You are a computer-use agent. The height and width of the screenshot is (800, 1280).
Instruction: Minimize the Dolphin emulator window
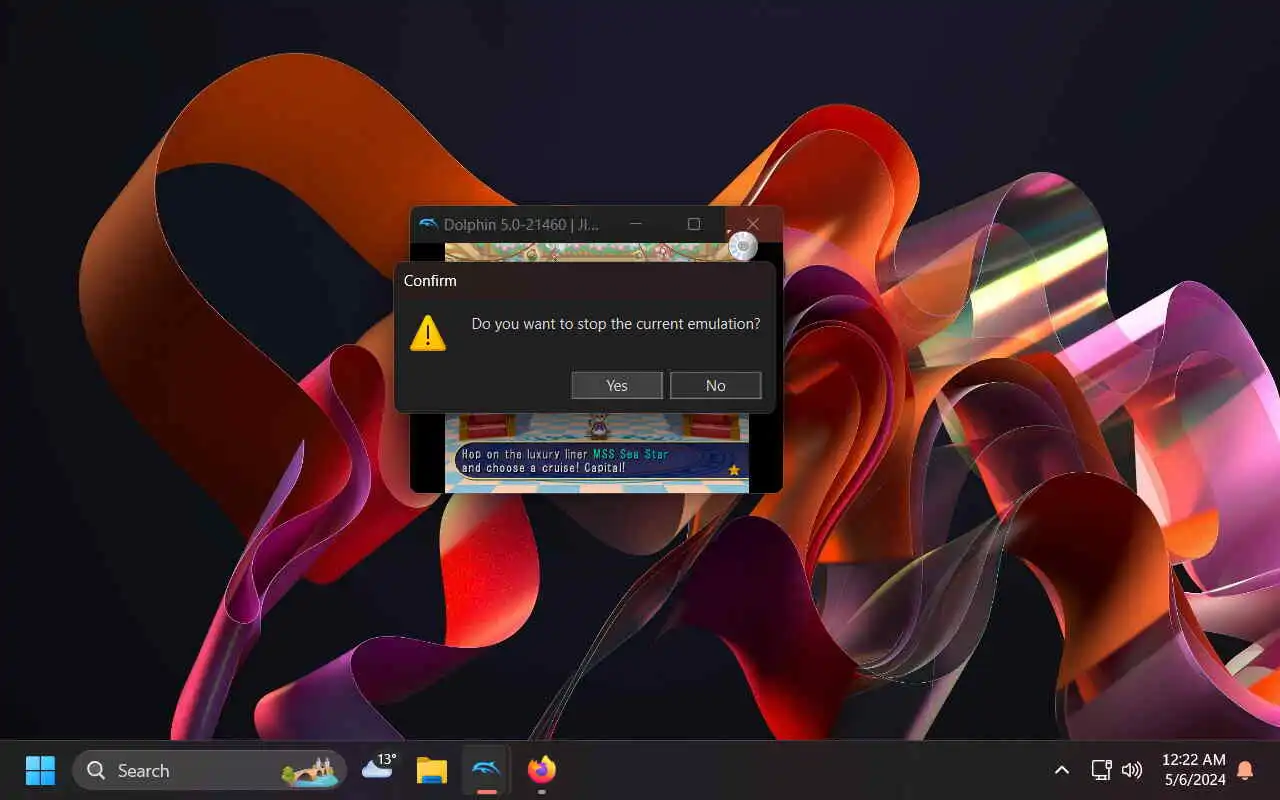tap(636, 224)
